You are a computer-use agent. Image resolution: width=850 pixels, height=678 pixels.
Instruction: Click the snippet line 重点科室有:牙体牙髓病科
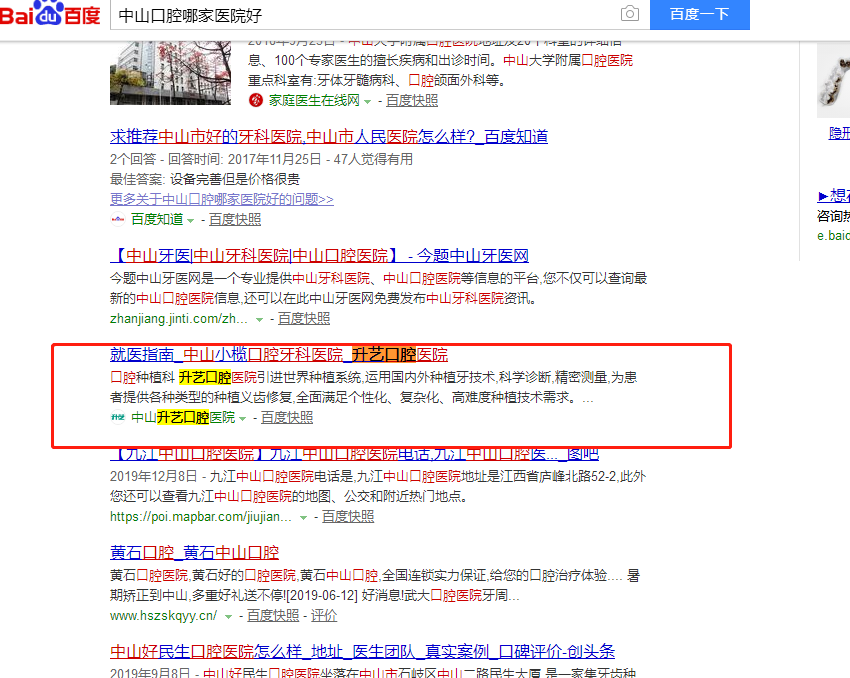point(377,81)
